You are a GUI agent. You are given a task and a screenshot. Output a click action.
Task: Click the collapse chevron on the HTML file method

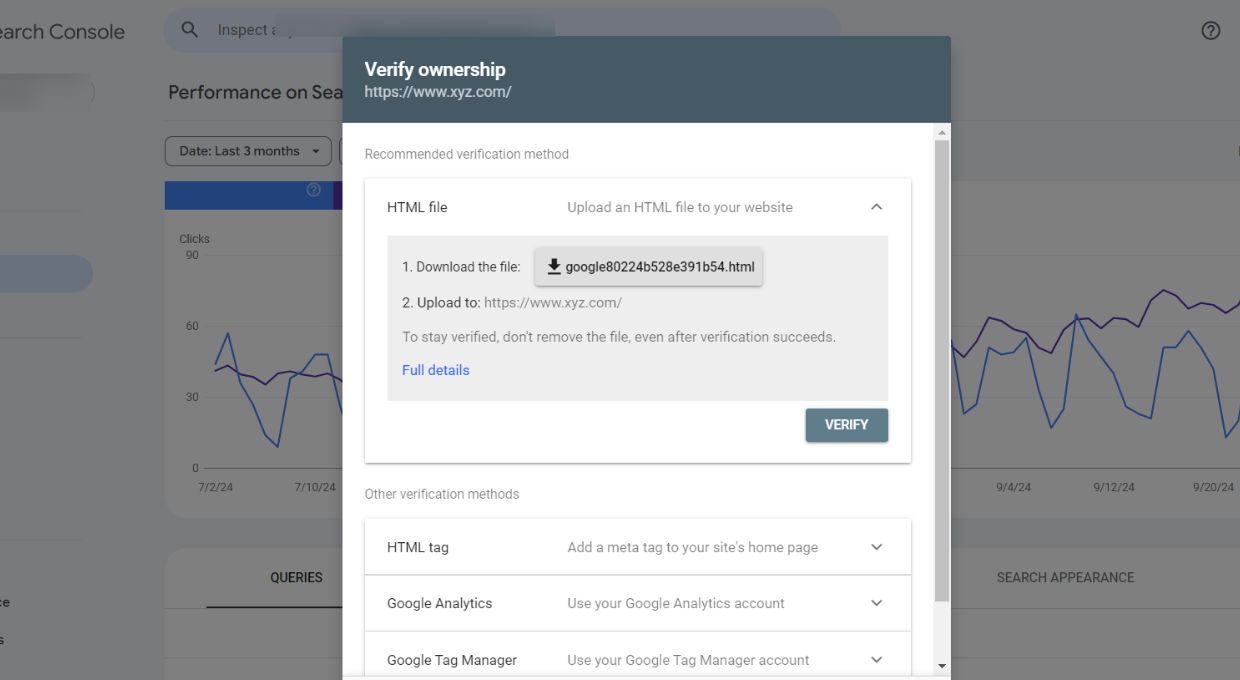pos(876,206)
